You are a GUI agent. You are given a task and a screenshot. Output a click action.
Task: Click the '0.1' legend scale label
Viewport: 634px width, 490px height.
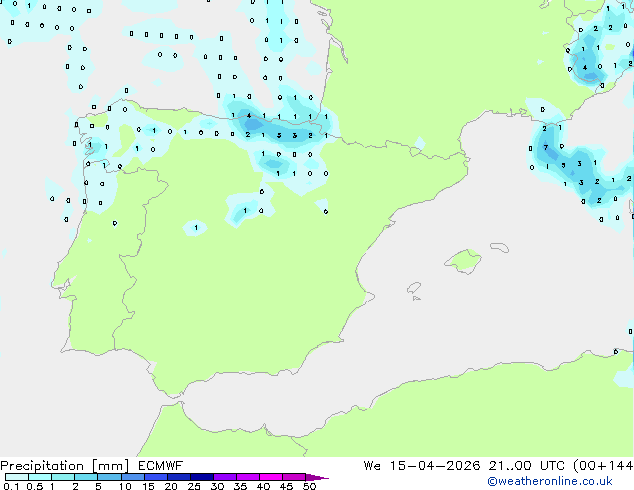11,486
